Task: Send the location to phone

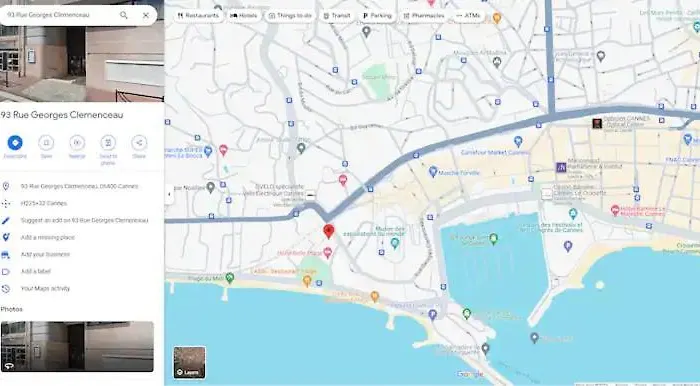Action: pos(108,143)
